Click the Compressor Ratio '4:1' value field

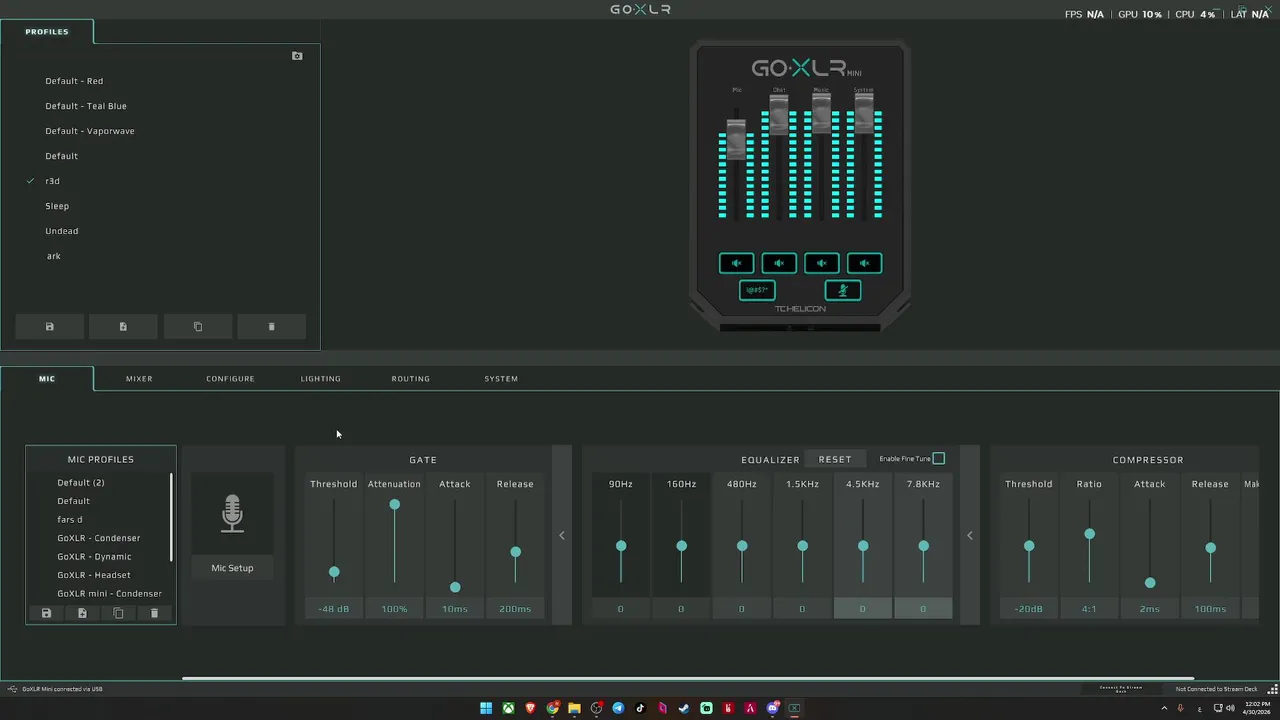click(x=1089, y=609)
